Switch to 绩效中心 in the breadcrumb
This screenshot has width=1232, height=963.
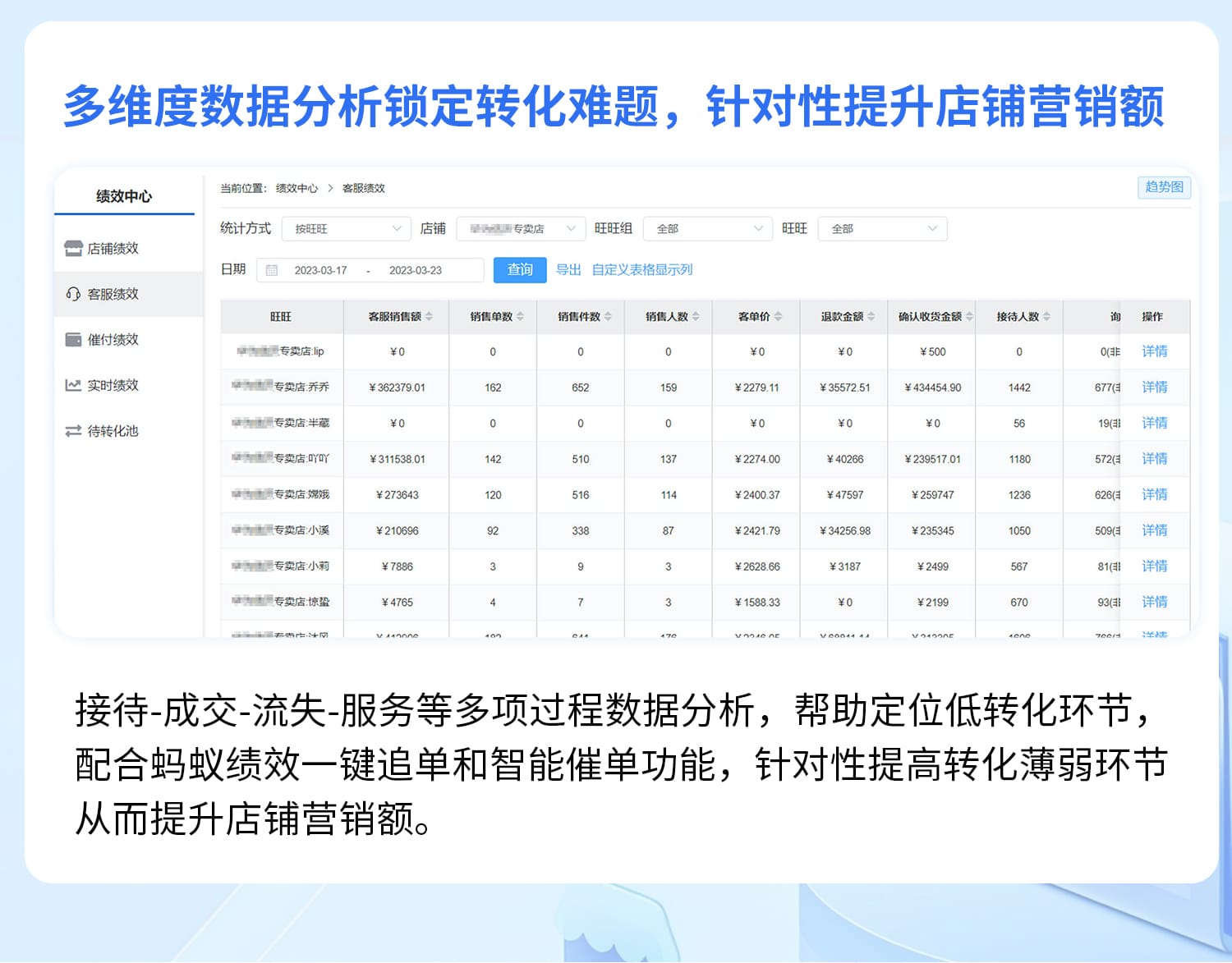(x=298, y=188)
